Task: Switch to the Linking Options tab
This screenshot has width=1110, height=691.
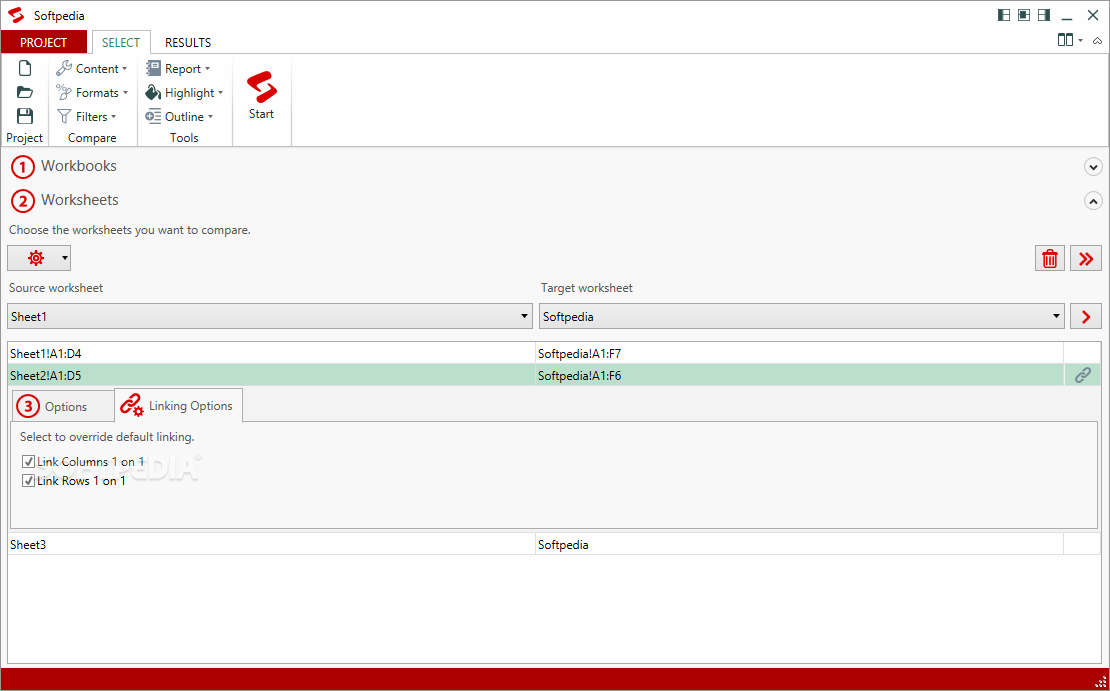Action: (x=178, y=406)
